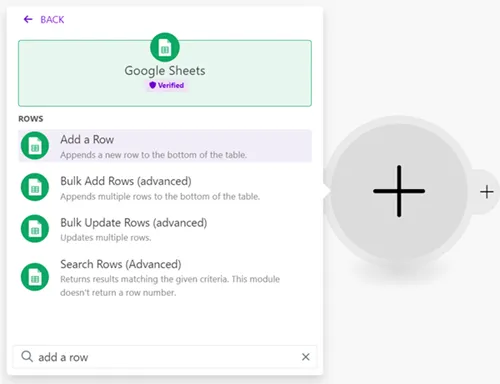Click the small plus add-module button

click(x=487, y=192)
